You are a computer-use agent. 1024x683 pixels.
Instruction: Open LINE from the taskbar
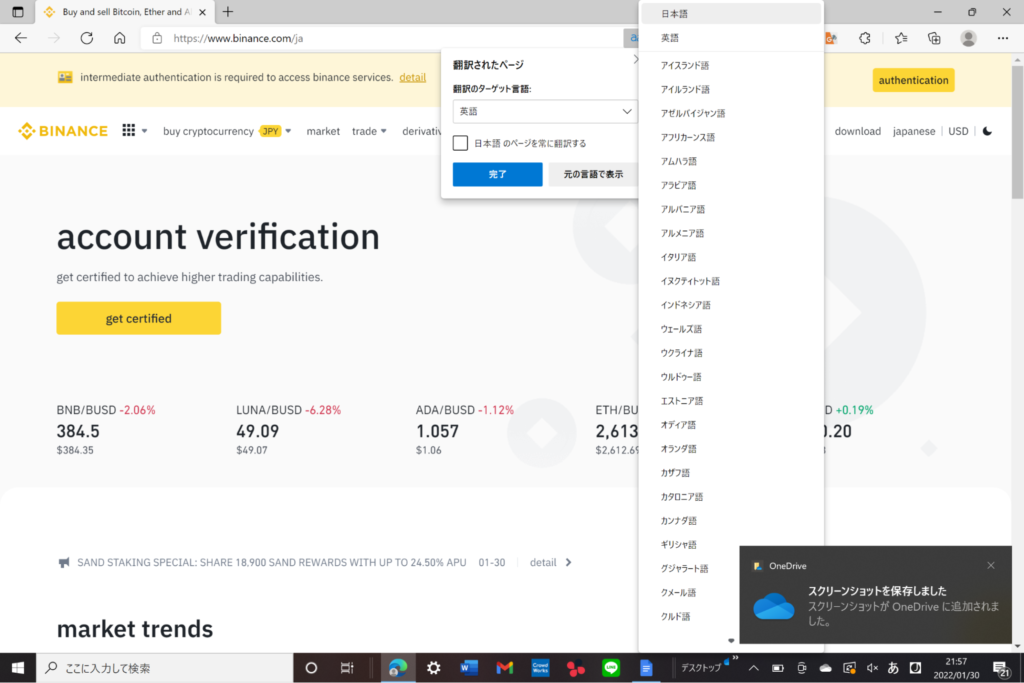611,668
